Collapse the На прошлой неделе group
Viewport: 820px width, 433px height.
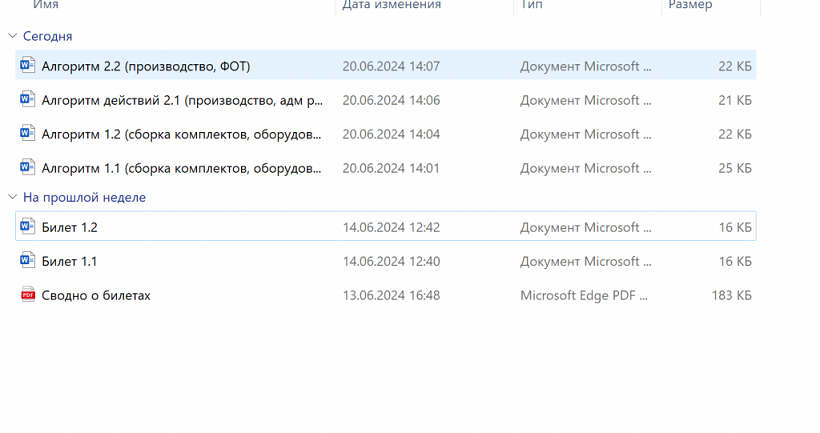[x=12, y=198]
